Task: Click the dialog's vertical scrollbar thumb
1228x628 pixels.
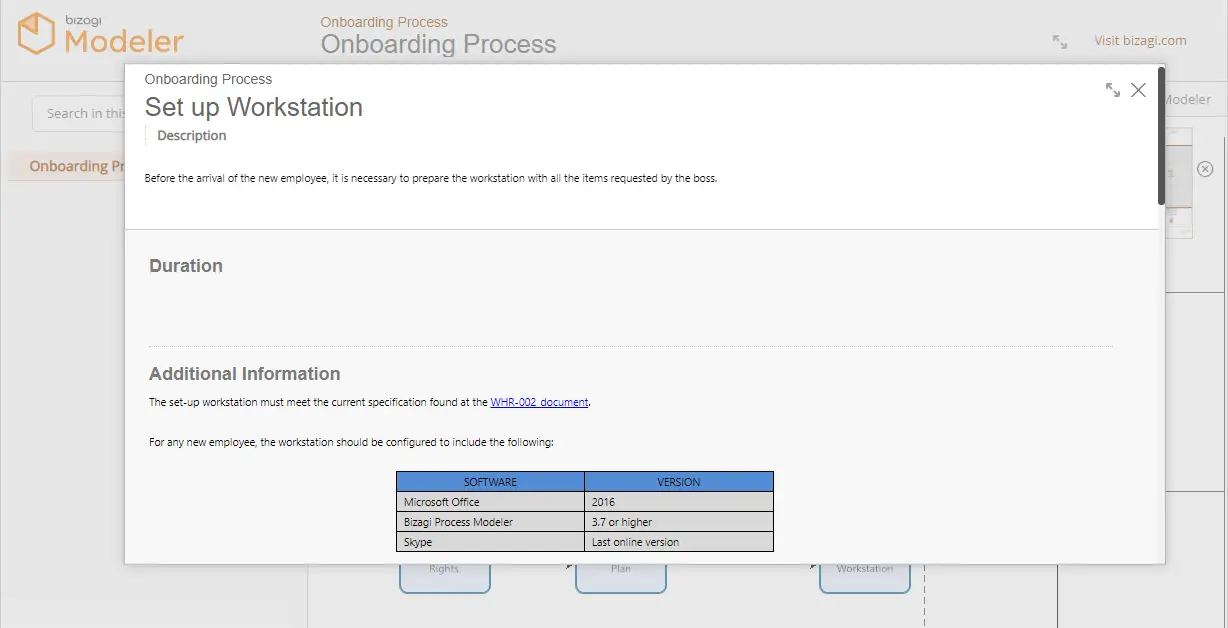Action: coord(1161,135)
